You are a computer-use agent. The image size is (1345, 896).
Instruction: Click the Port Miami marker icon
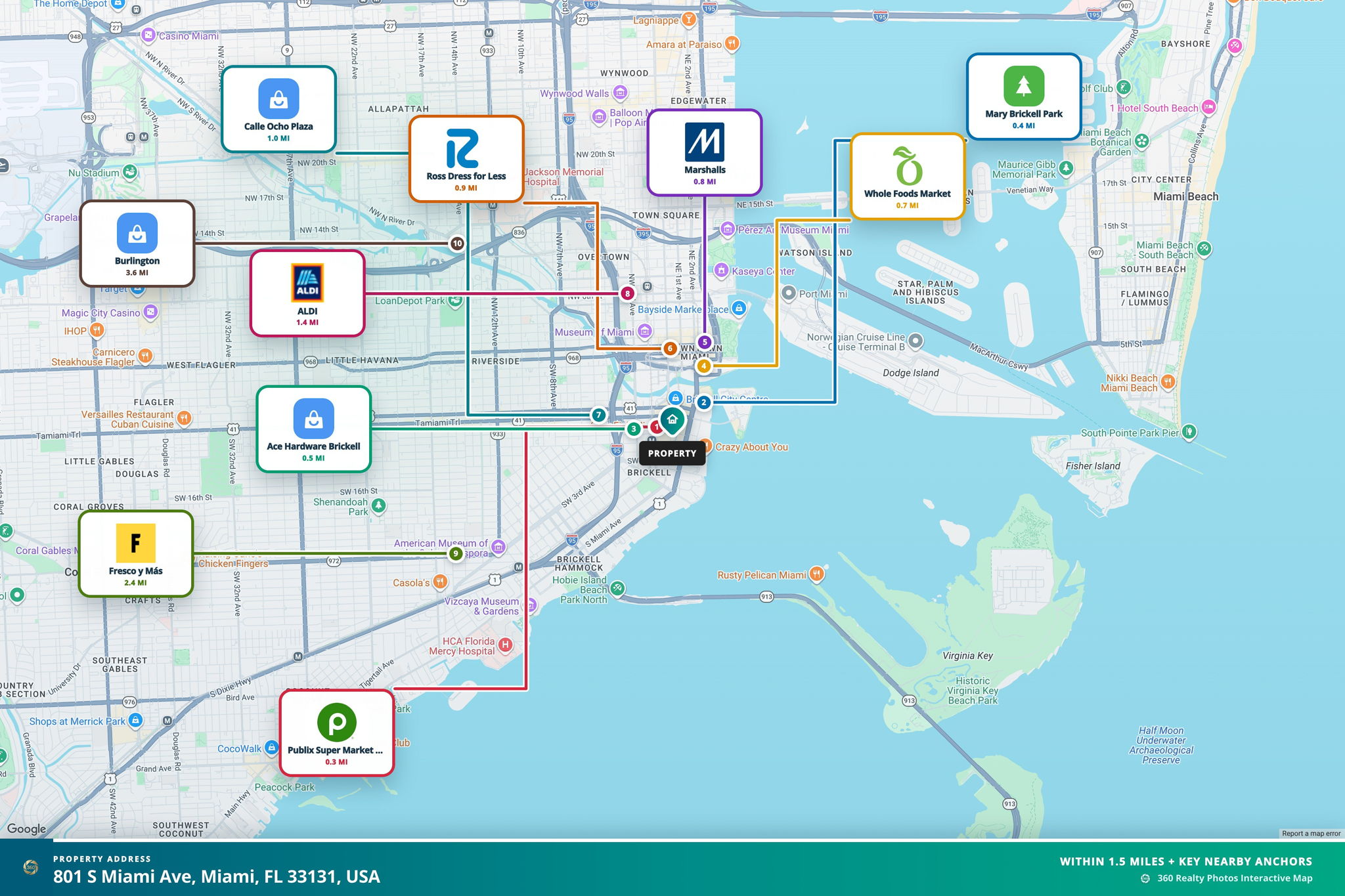point(789,293)
